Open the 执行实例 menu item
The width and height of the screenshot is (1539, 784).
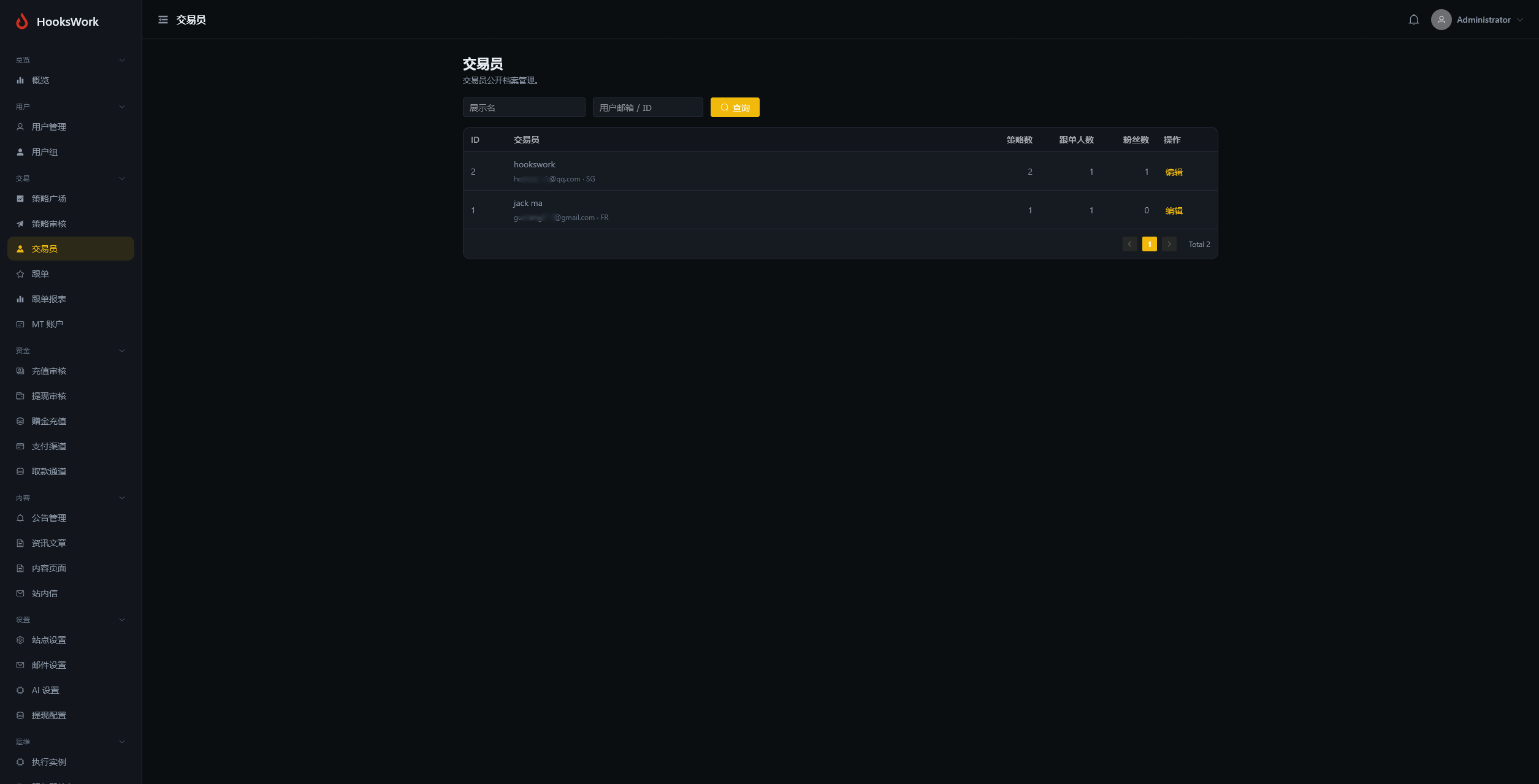coord(71,762)
